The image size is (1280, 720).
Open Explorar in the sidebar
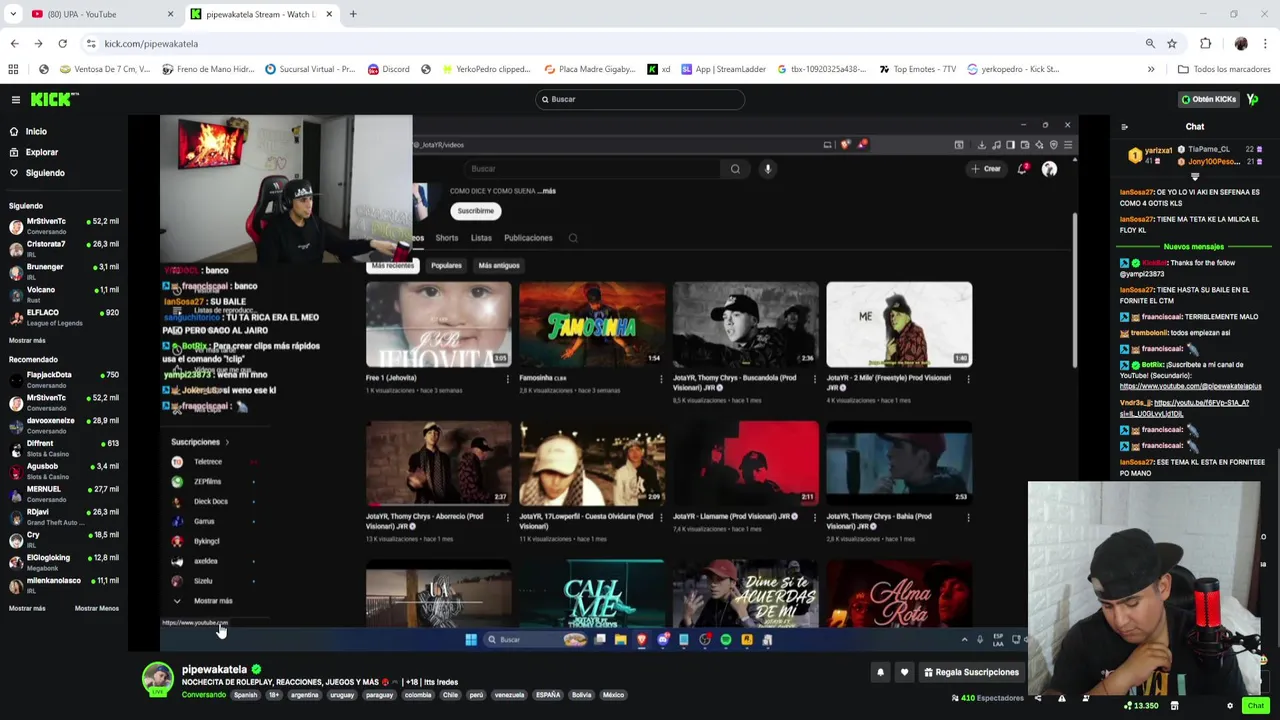coord(41,152)
